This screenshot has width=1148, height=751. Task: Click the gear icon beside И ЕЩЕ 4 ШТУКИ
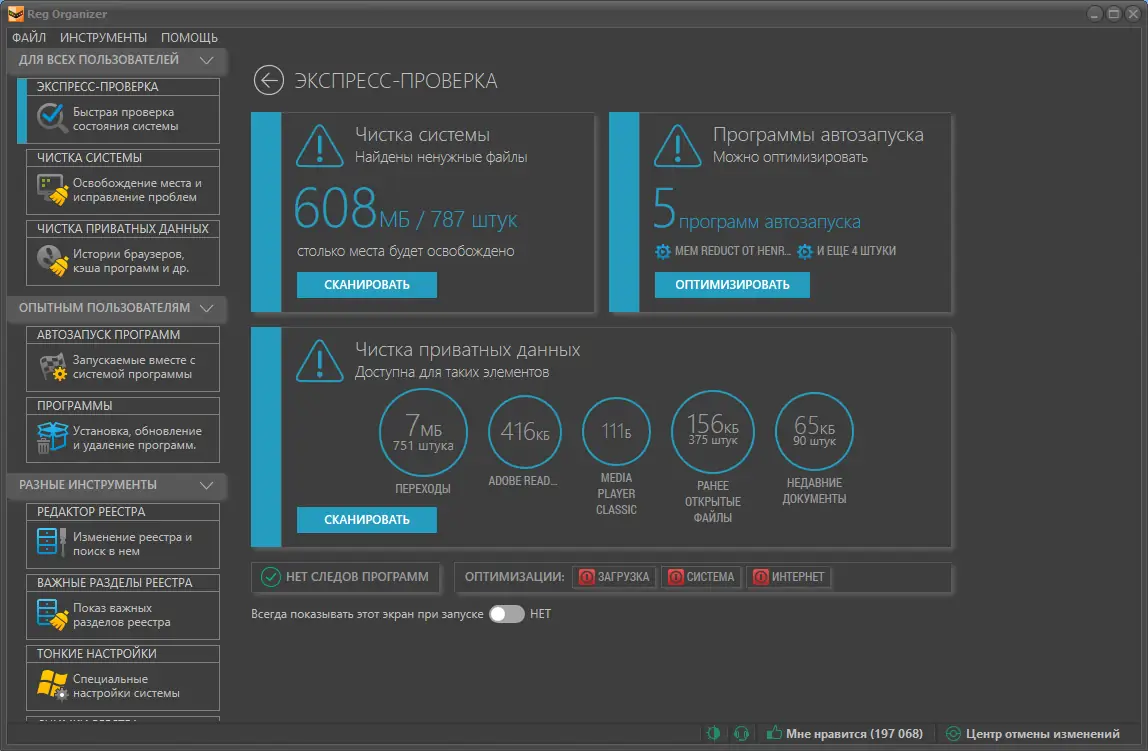point(805,251)
